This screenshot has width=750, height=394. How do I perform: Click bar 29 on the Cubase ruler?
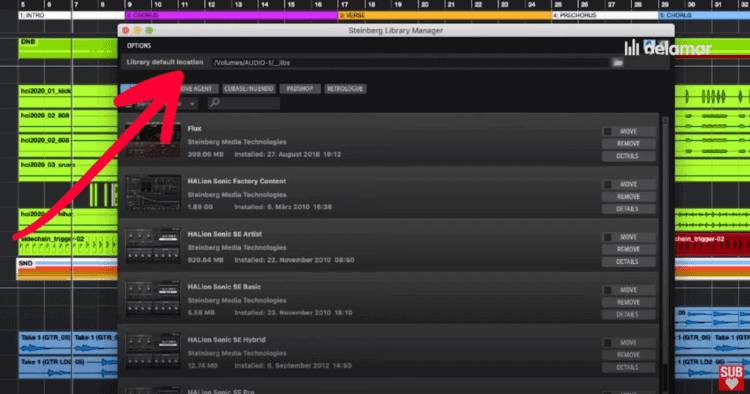tap(665, 5)
